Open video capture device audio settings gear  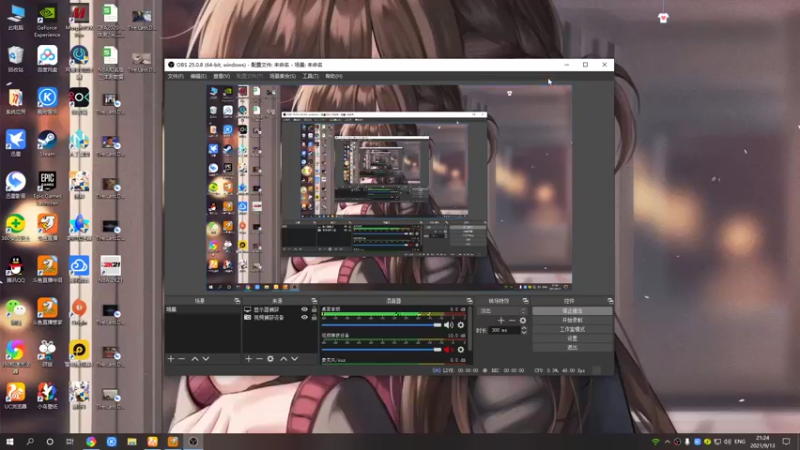(461, 349)
